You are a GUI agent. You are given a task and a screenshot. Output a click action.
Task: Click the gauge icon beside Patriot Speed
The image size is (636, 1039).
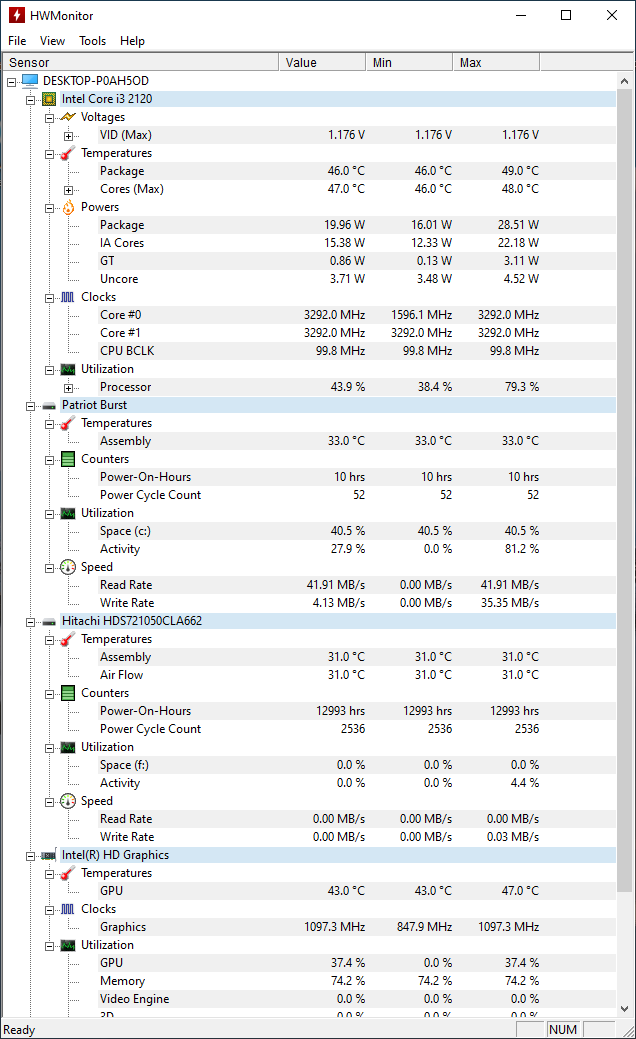click(x=68, y=567)
